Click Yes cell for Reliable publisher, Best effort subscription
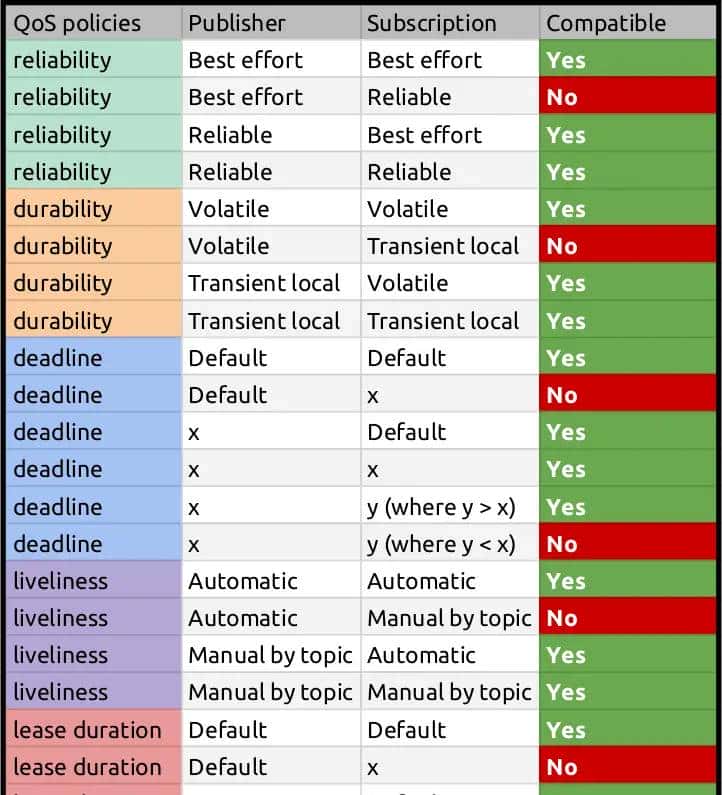The image size is (722, 795). [x=630, y=135]
